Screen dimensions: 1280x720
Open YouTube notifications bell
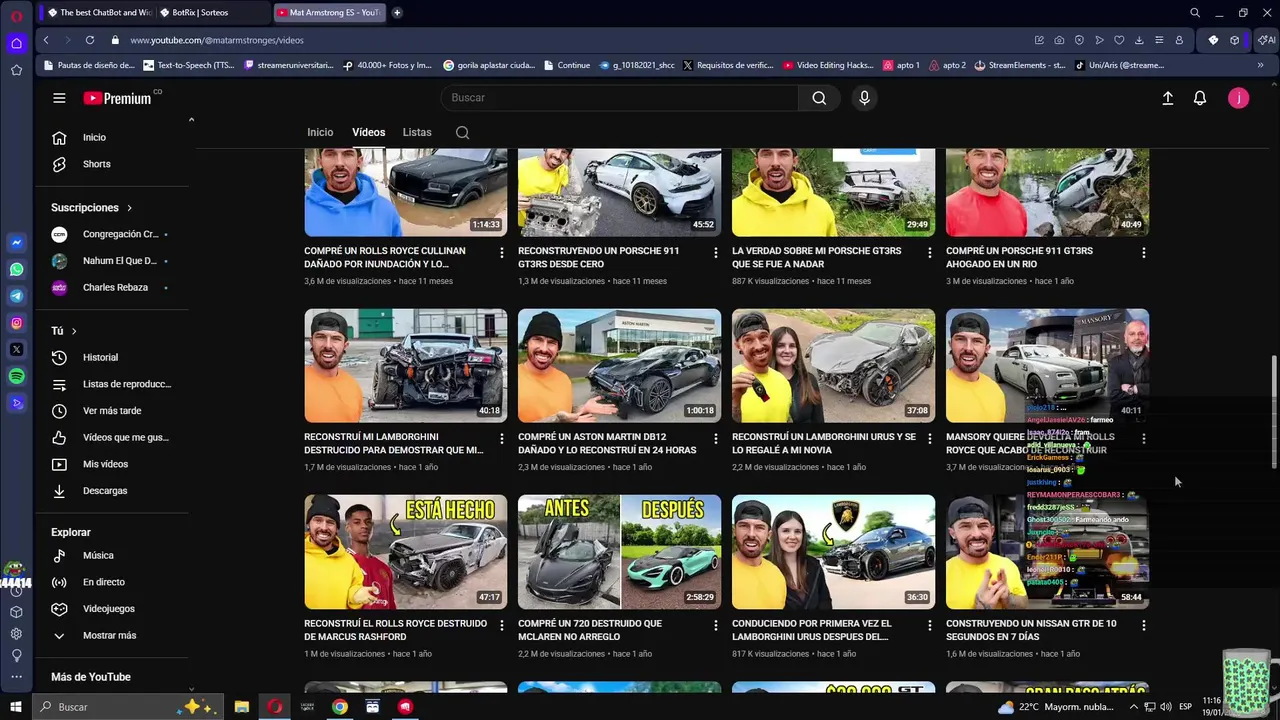click(x=1200, y=98)
